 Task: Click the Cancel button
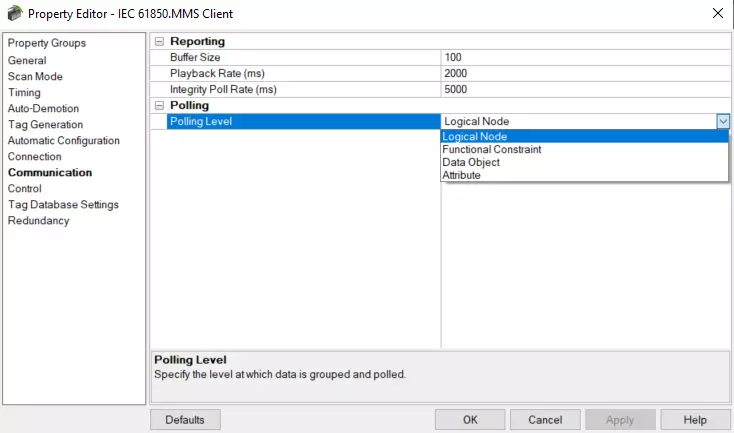coord(545,419)
